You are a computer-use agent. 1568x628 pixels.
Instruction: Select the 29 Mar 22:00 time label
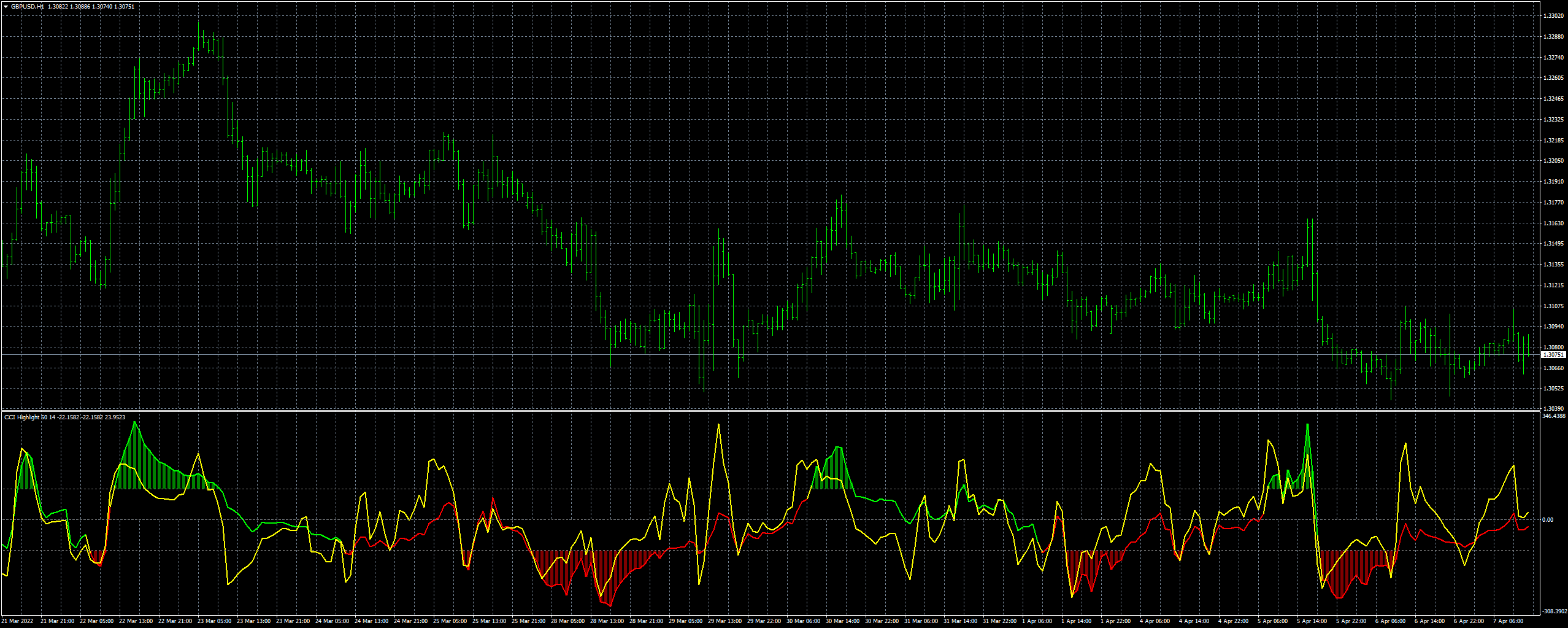764,621
